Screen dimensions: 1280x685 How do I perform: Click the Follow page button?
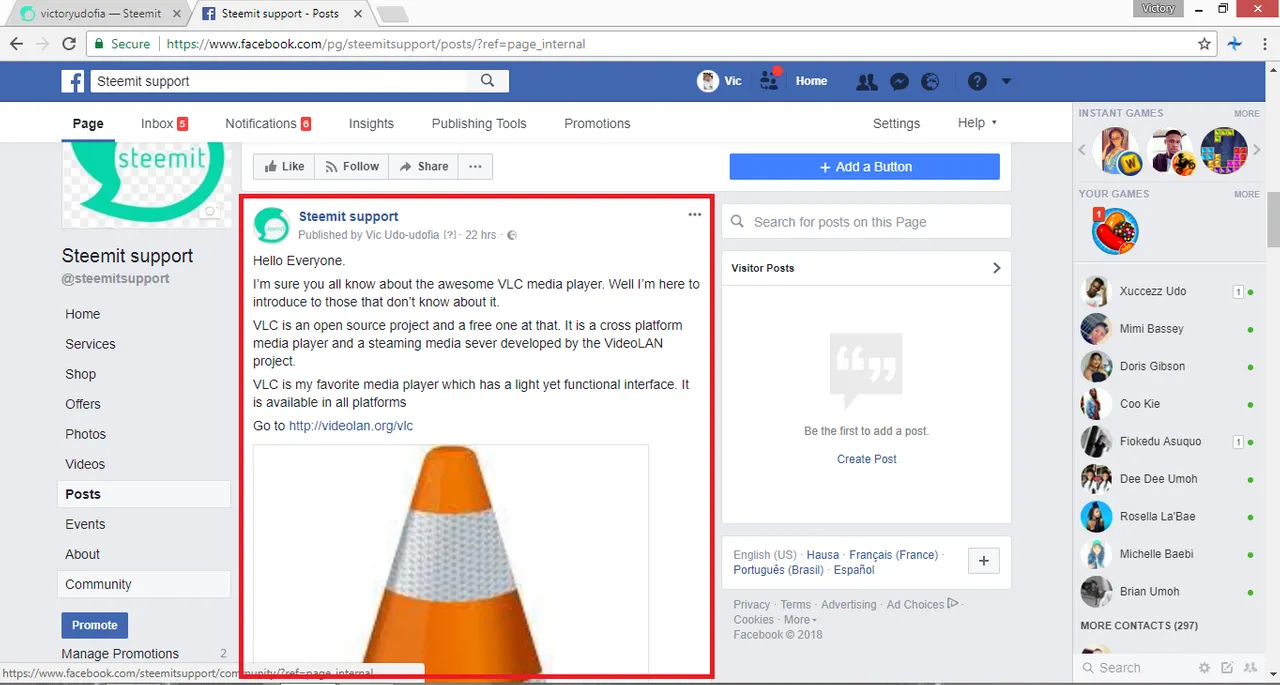pos(352,167)
